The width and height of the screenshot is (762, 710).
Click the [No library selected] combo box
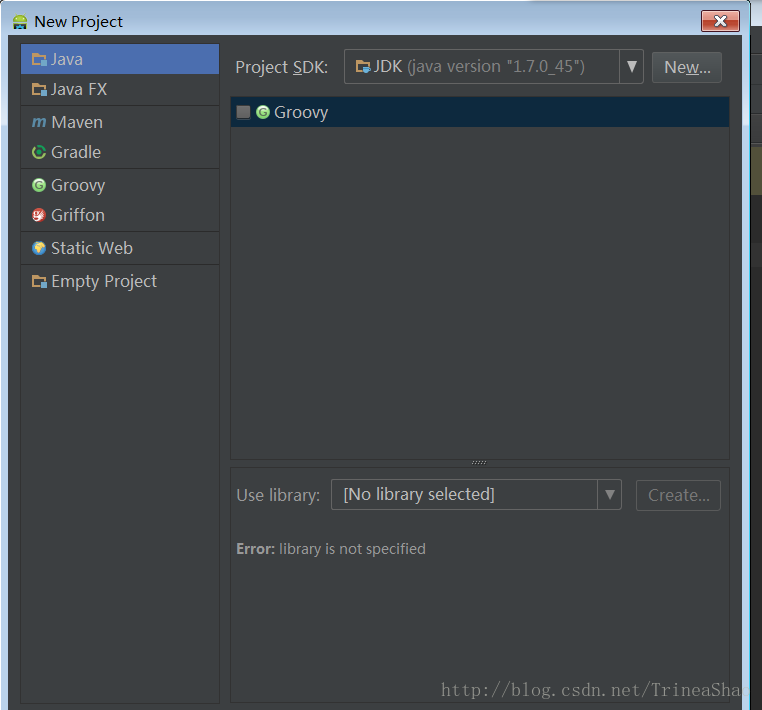476,495
